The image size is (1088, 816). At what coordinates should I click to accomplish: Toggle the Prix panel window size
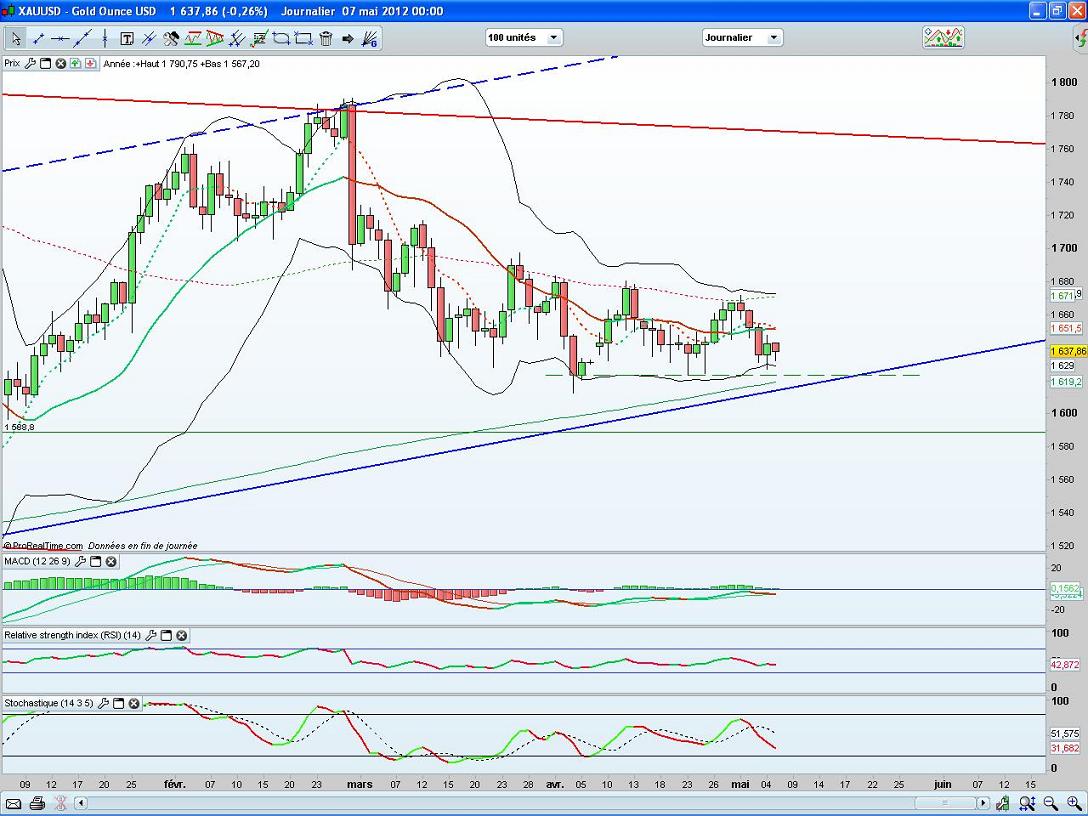click(x=46, y=63)
